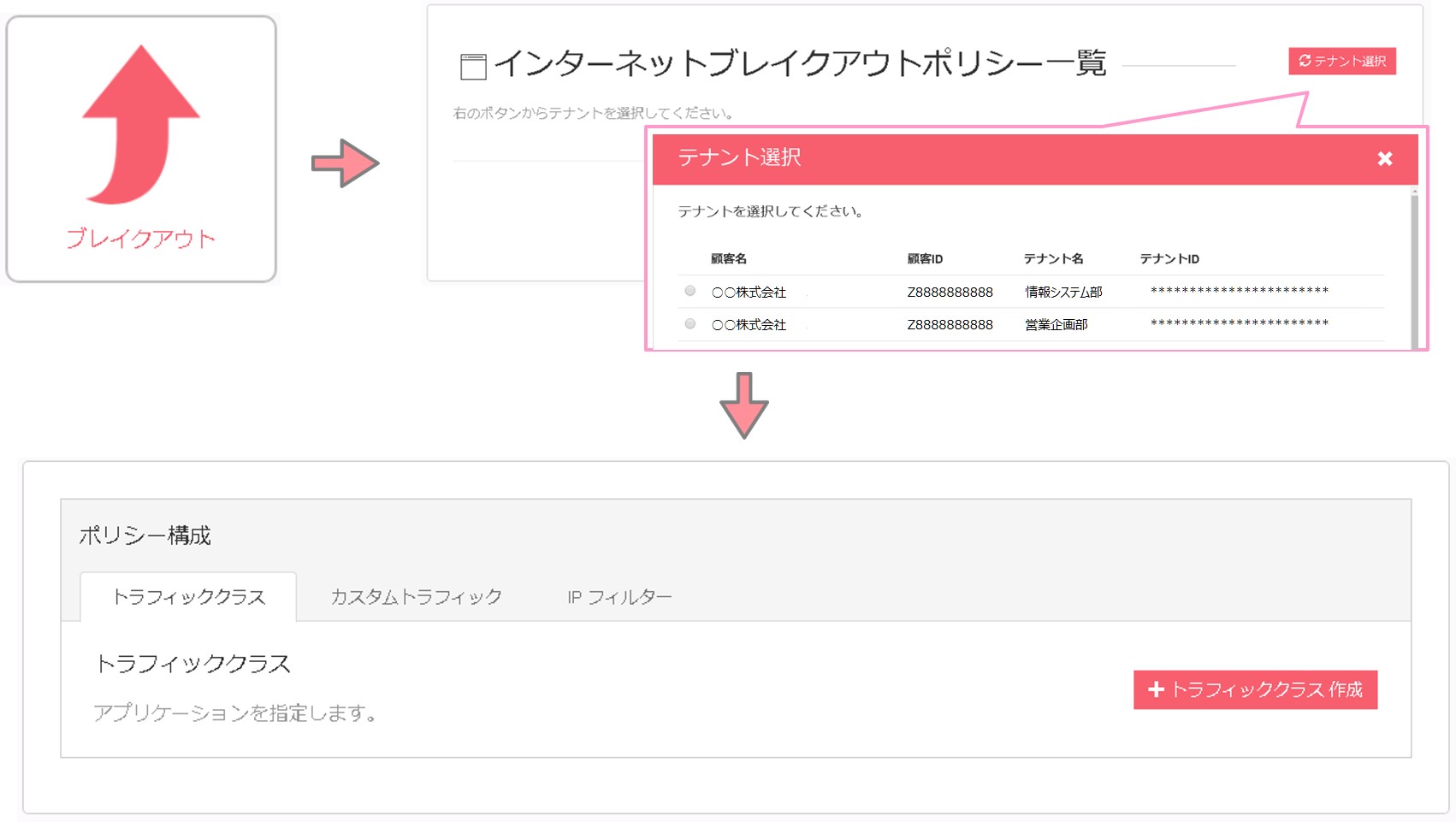Click the window icon beside the policy list title
1456x822 pixels.
473,66
